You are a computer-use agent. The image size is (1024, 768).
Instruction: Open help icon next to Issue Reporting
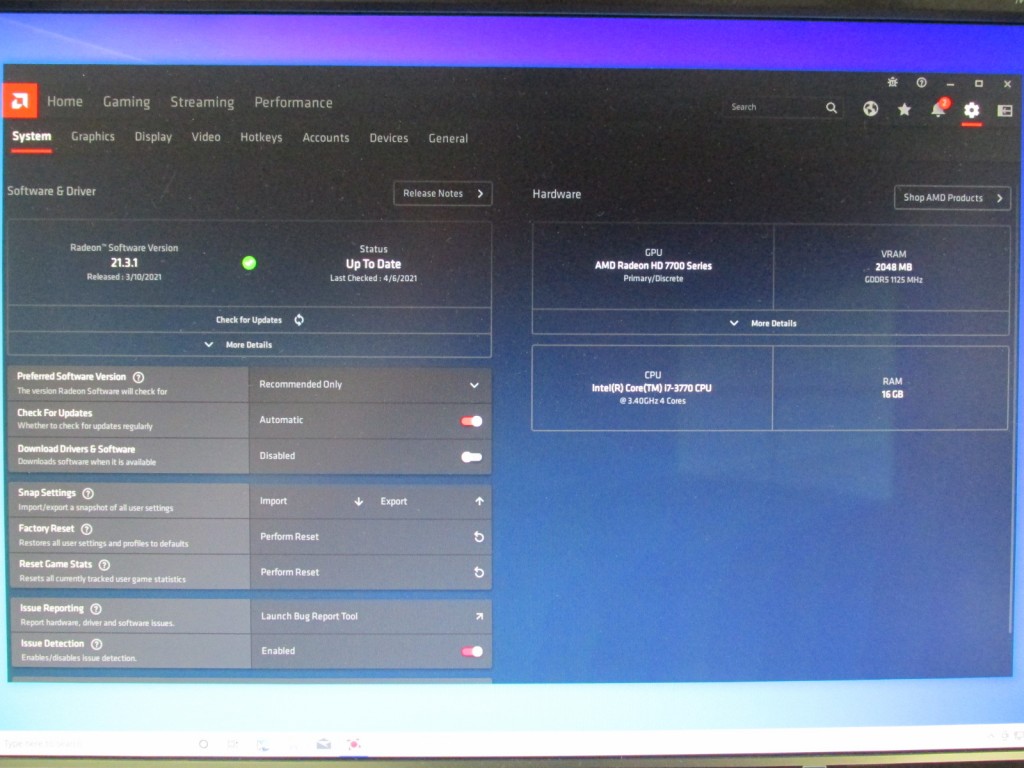pos(96,609)
